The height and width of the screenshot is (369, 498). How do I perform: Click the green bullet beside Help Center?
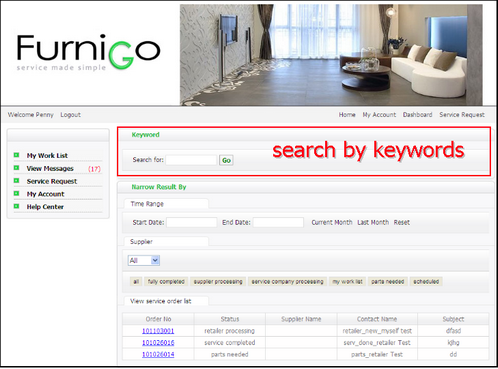16,206
